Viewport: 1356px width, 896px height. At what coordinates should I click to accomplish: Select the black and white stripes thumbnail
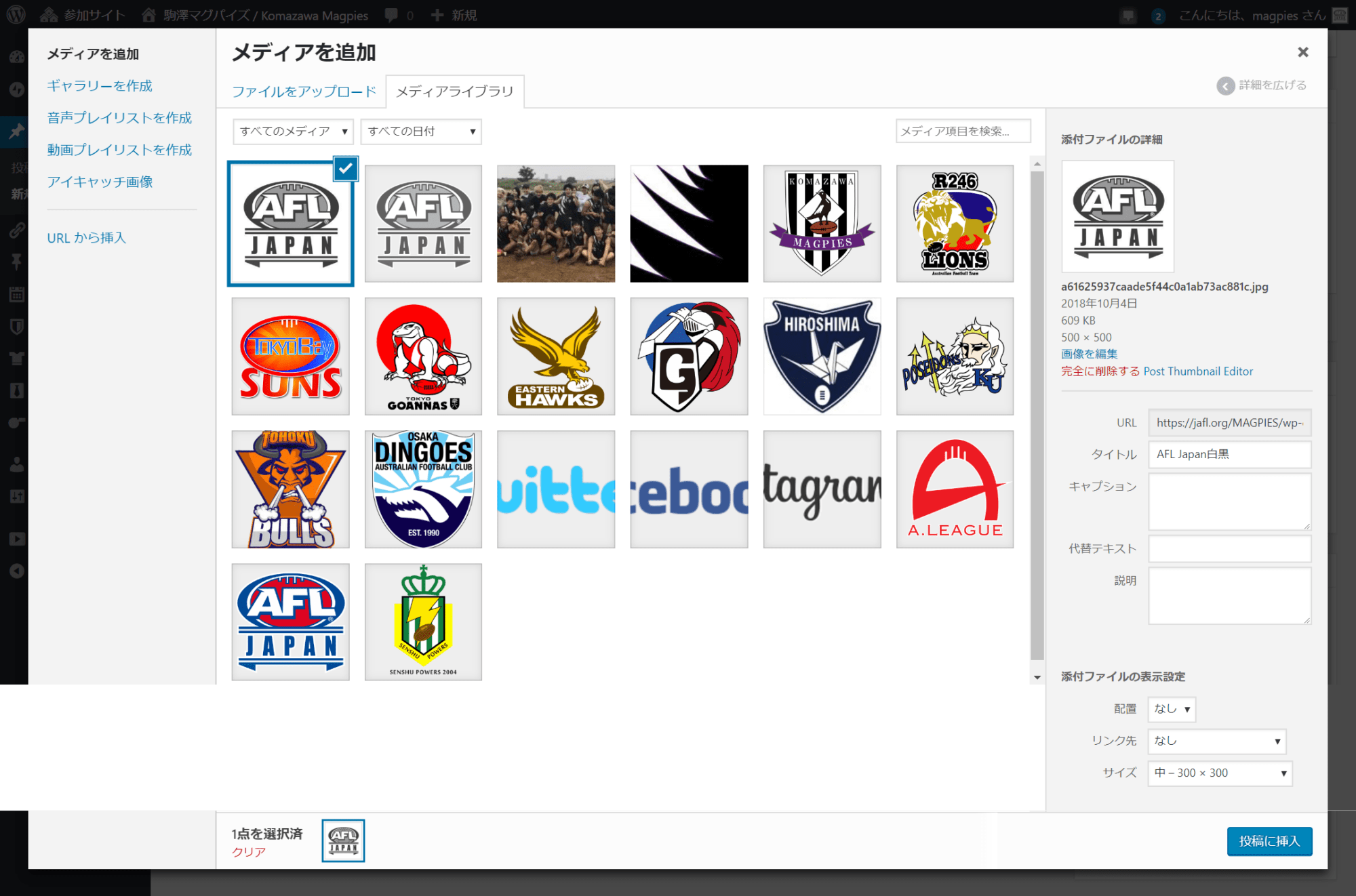[x=689, y=224]
